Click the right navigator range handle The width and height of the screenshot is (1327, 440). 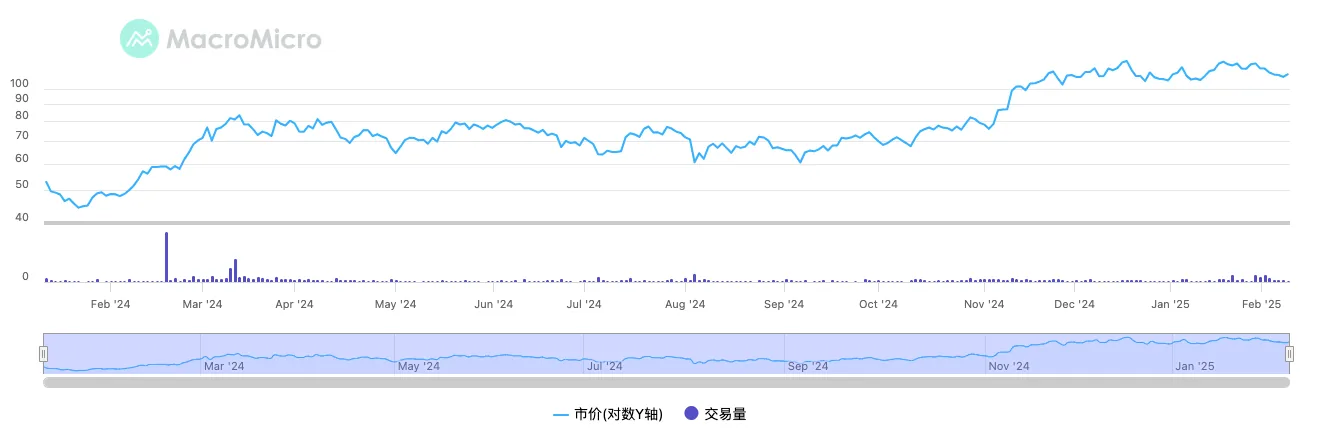coord(1290,353)
